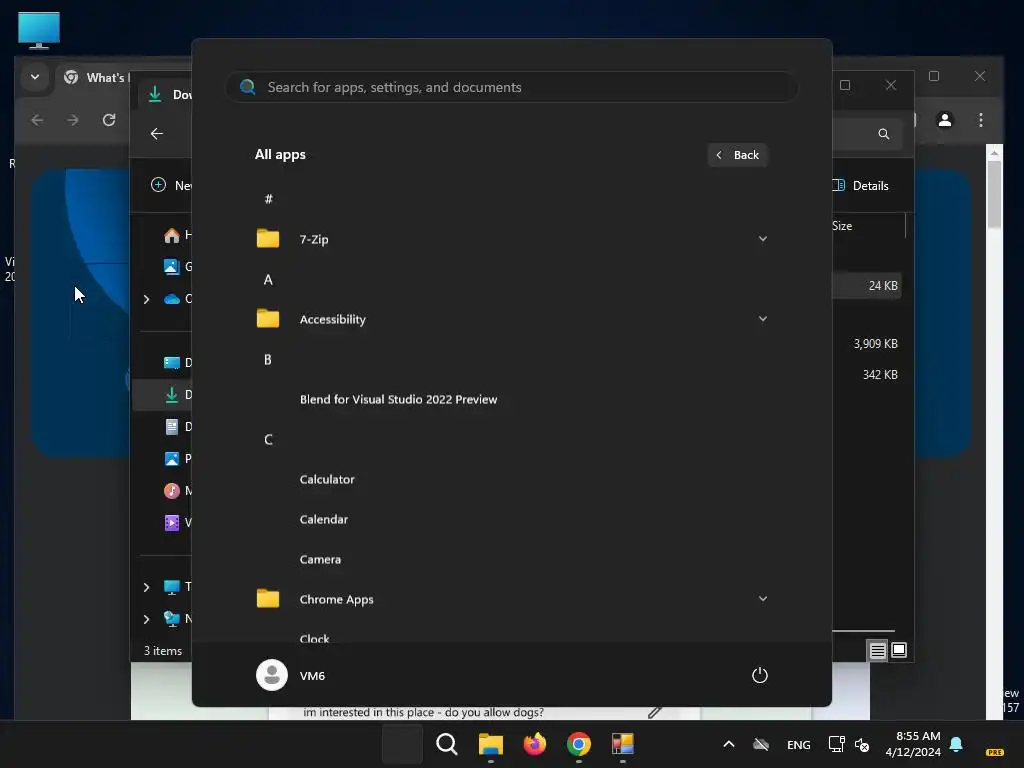
Task: Open Pictures in File Explorer sidebar
Action: pyautogui.click(x=176, y=458)
